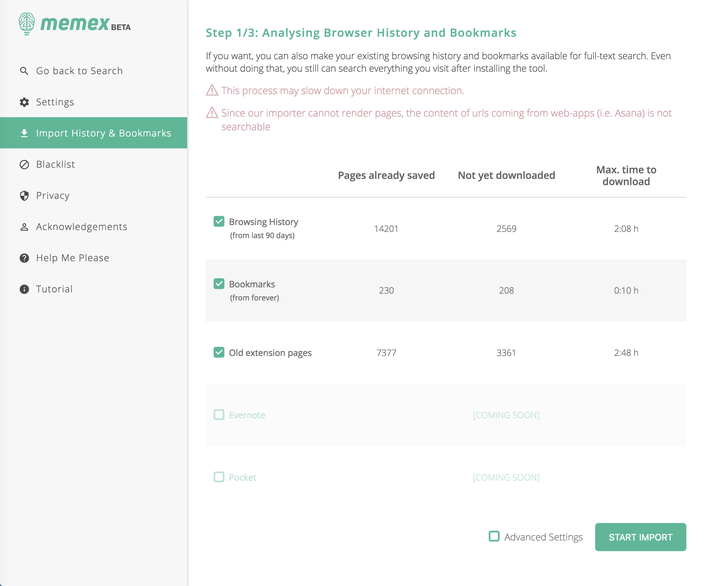Image resolution: width=720 pixels, height=586 pixels.
Task: Uncheck the Browsing History checkbox
Action: 219,221
